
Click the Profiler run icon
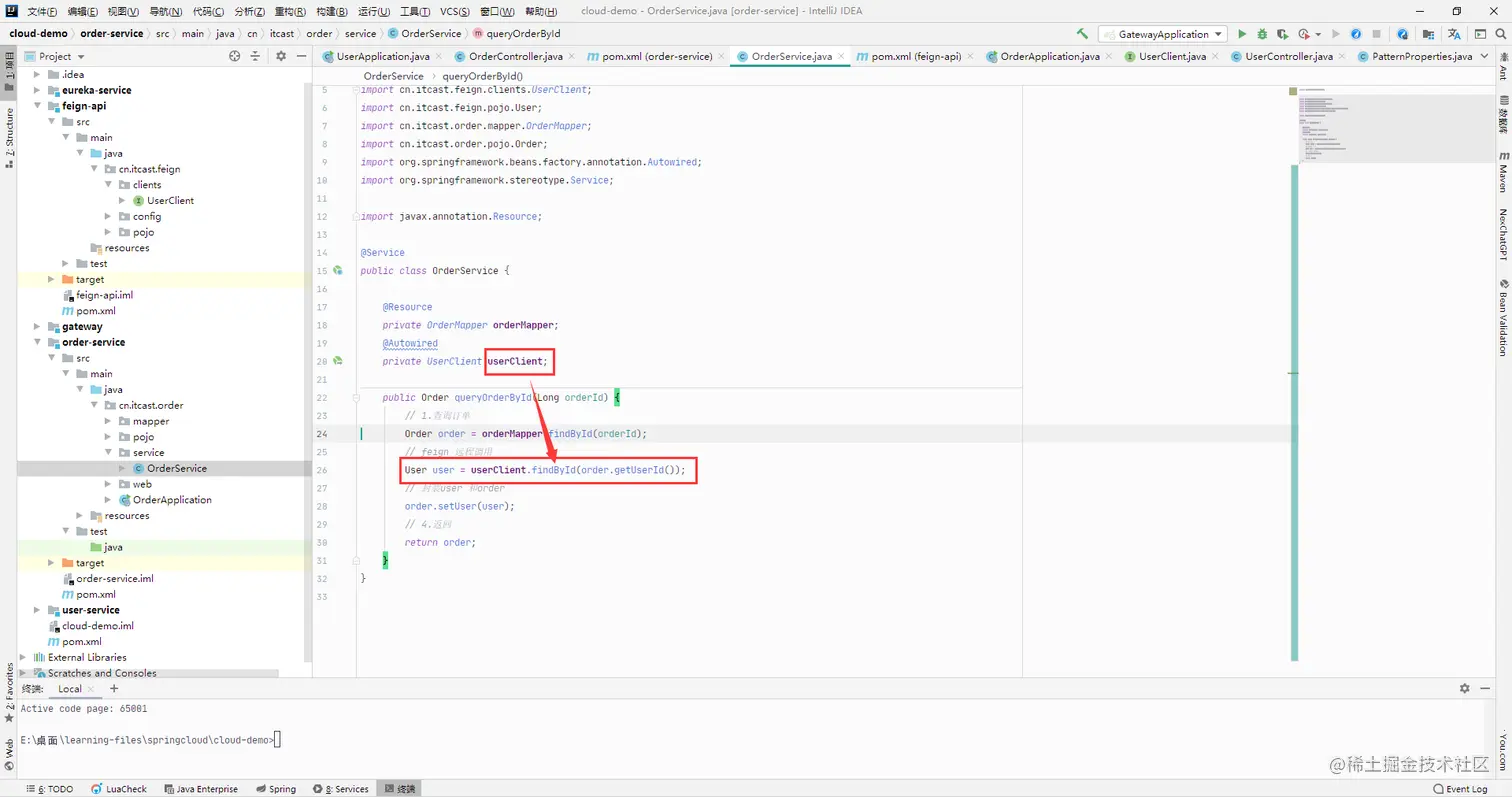[1304, 34]
